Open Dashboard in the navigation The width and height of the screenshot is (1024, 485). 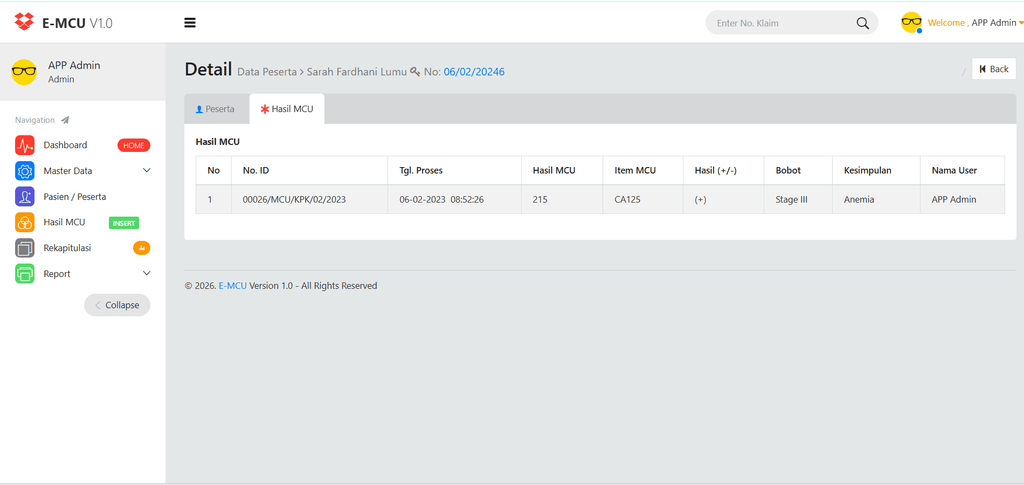tap(65, 145)
